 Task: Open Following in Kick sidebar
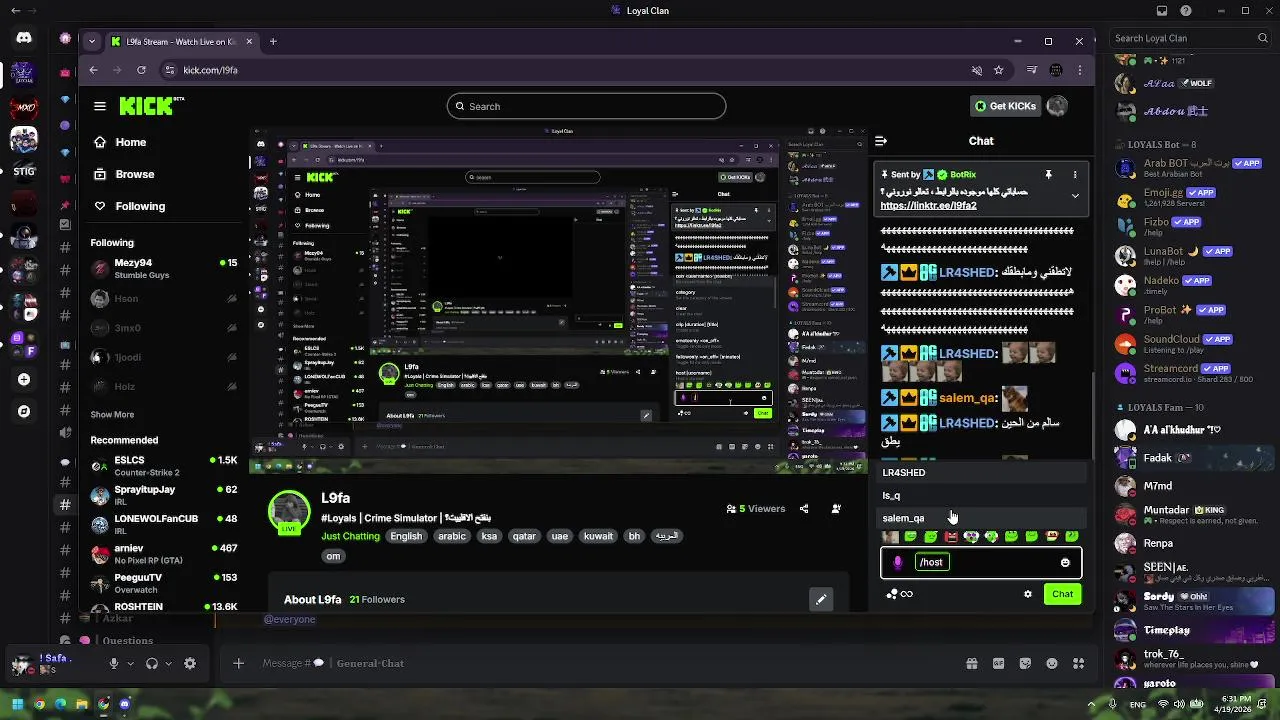pyautogui.click(x=129, y=206)
